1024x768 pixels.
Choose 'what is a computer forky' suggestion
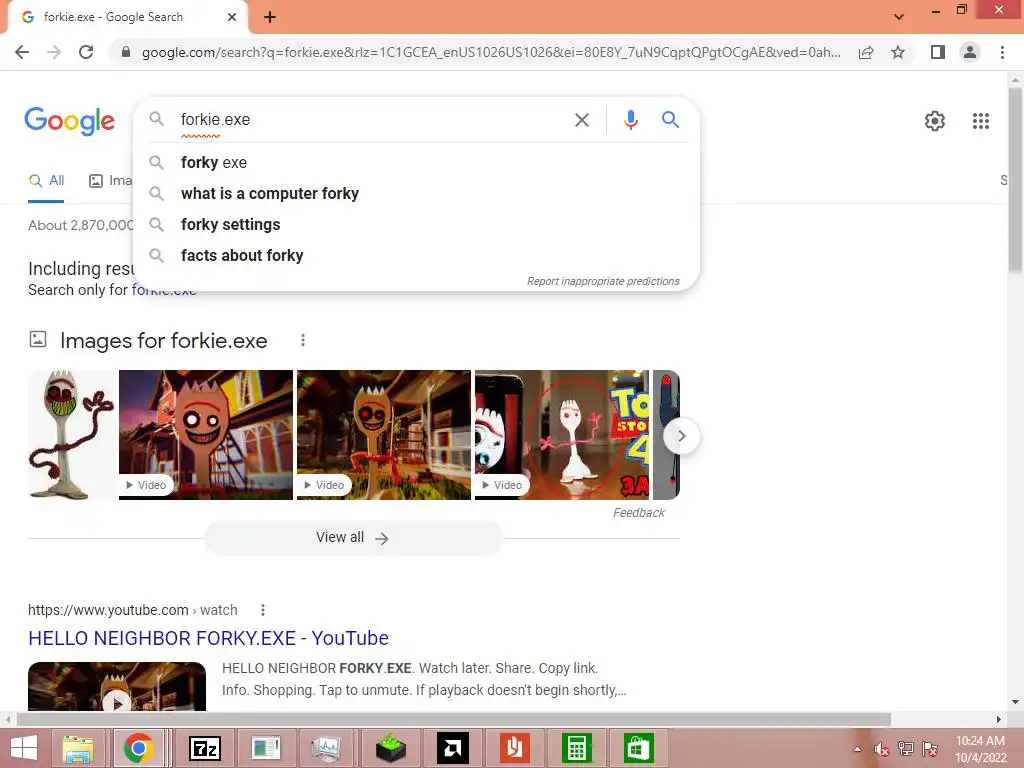(417, 194)
